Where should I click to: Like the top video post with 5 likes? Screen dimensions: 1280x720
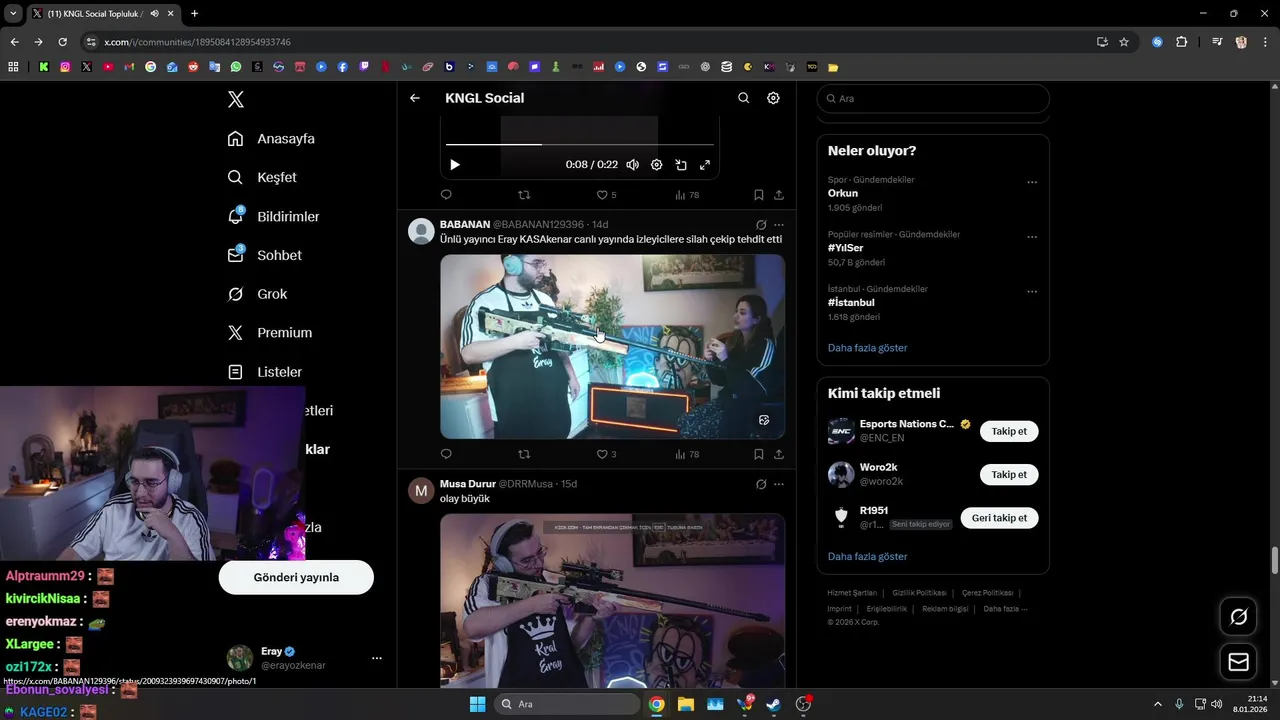click(606, 195)
